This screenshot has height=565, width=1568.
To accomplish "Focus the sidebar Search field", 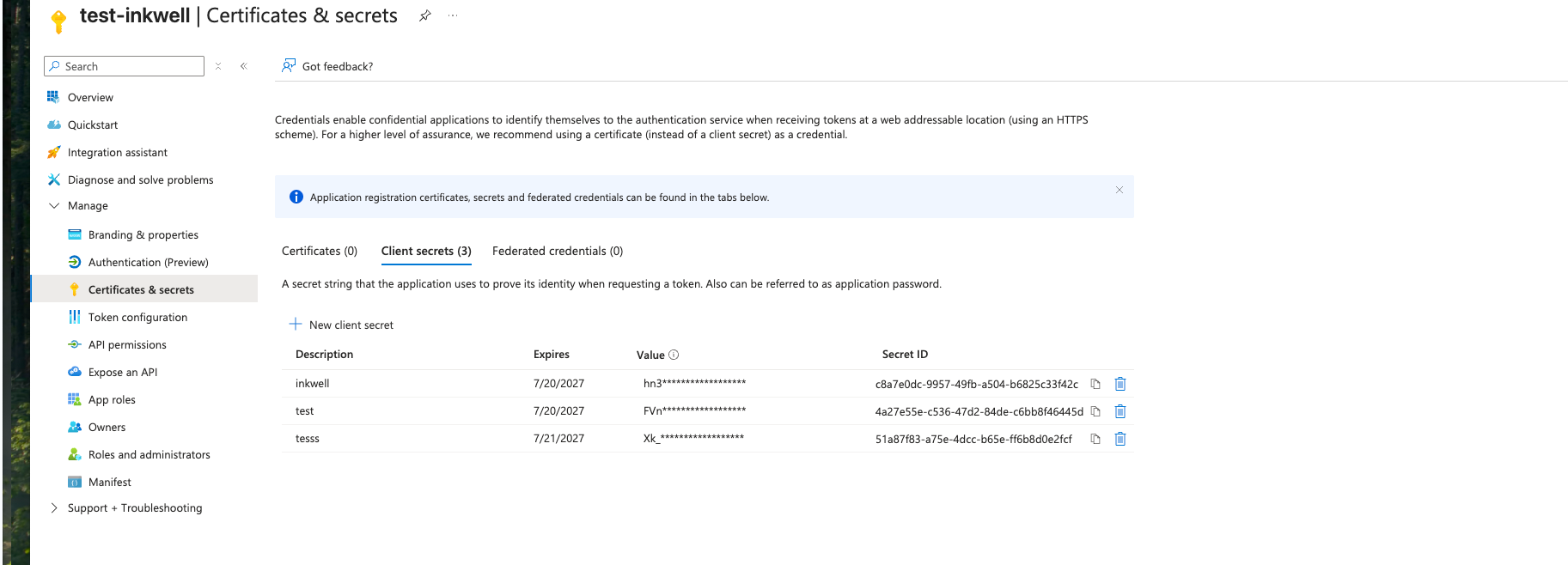I will tap(125, 66).
